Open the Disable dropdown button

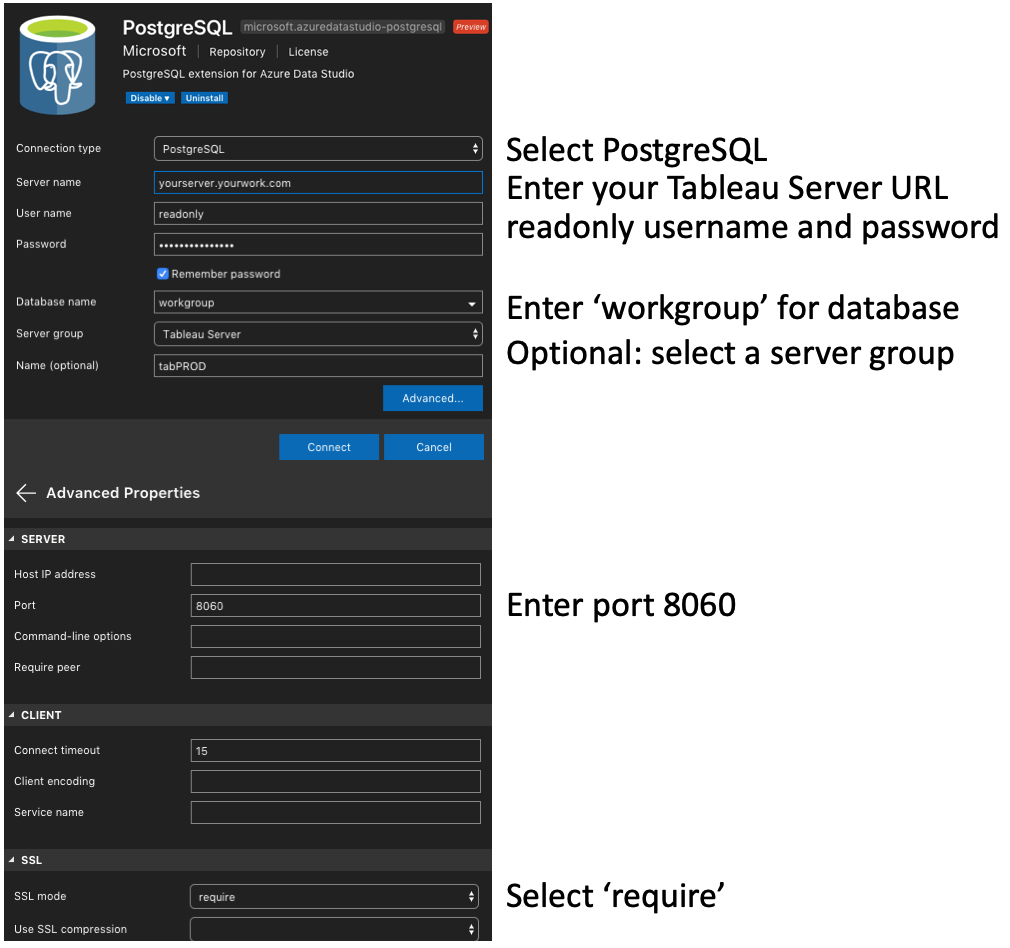tap(150, 98)
